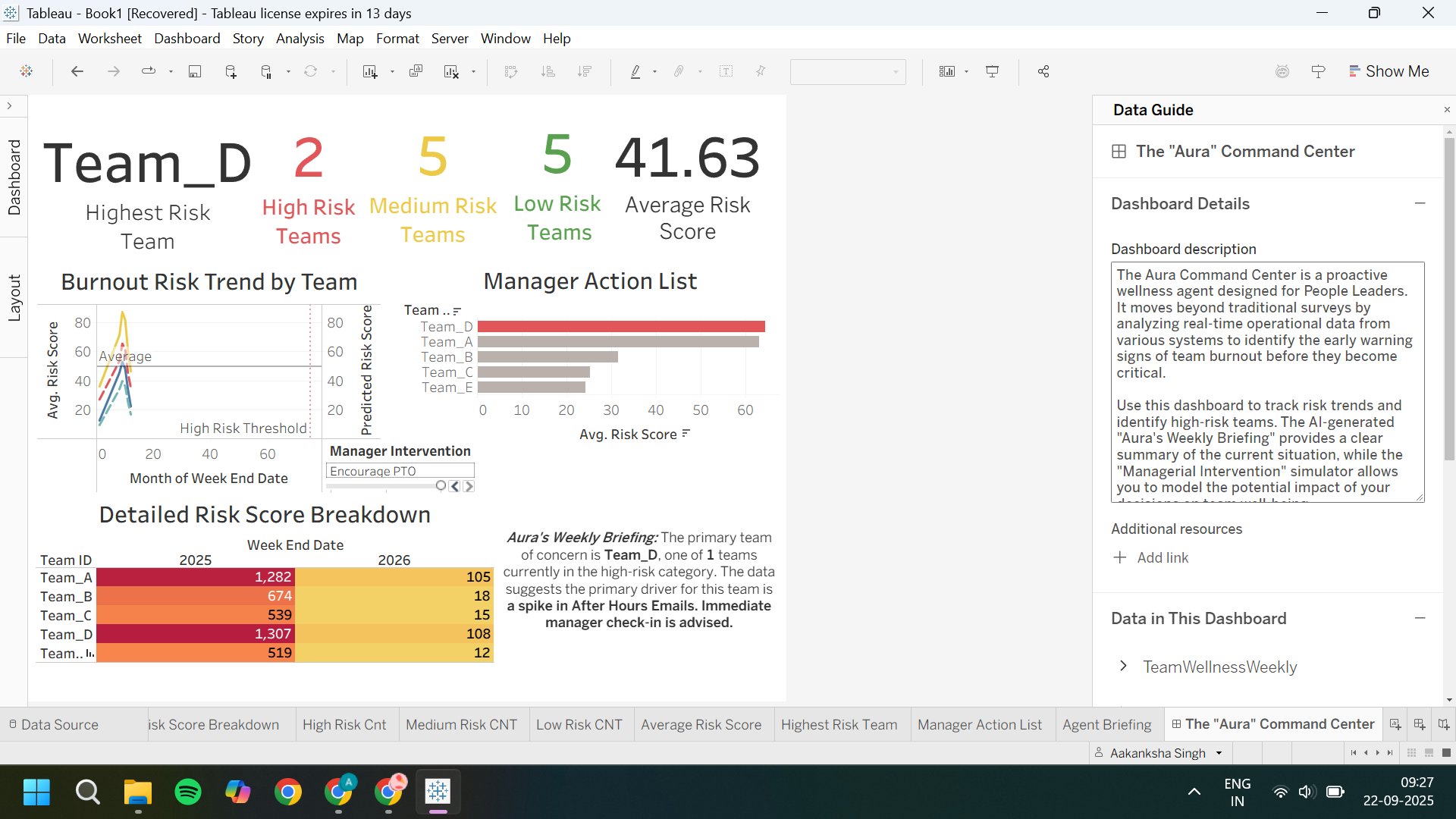The height and width of the screenshot is (819, 1456).
Task: Click the New Dashboard icon beside tabs
Action: (1420, 724)
